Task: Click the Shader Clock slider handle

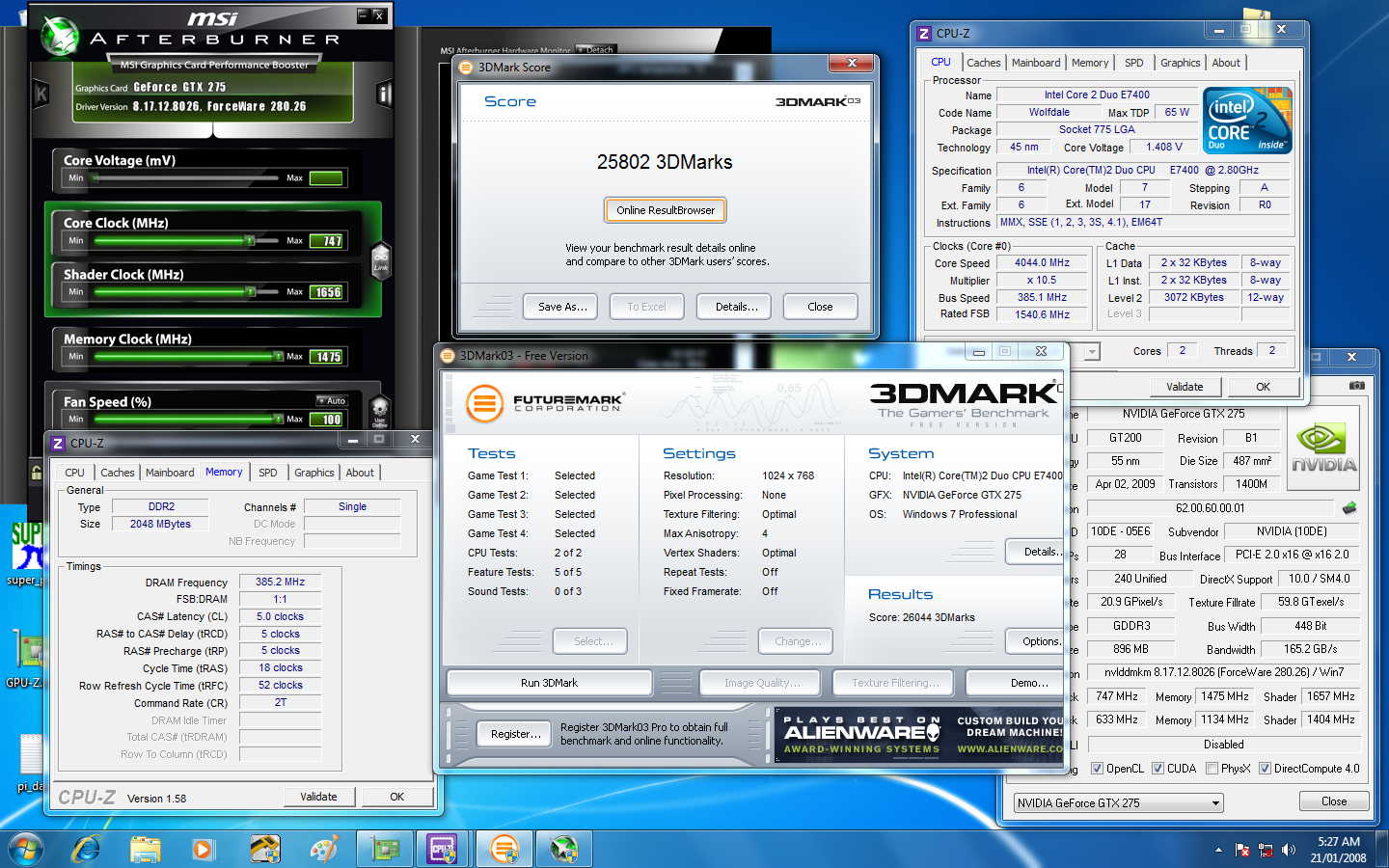Action: tap(251, 291)
